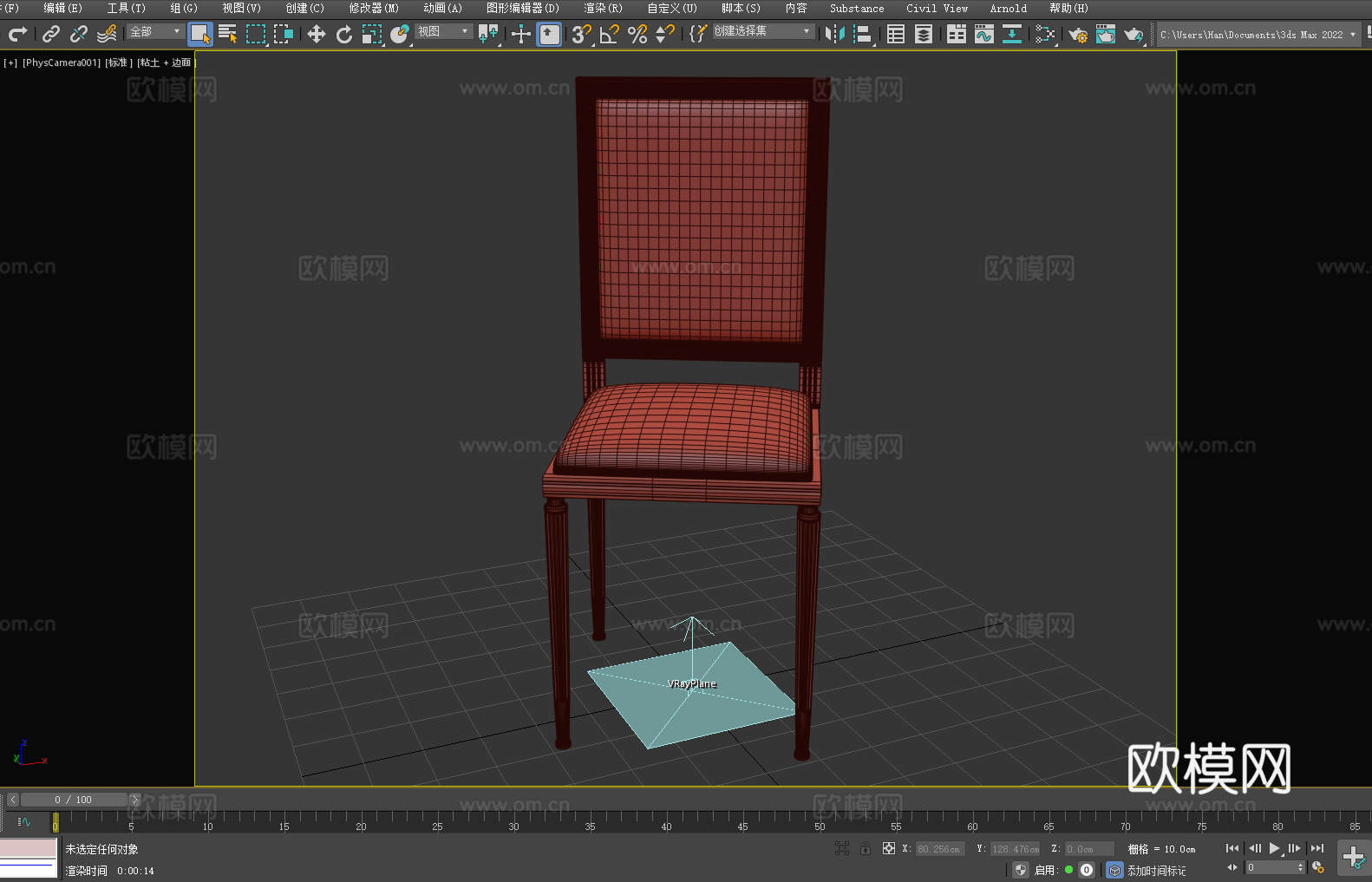
Task: Go to the start frame
Action: (x=1232, y=848)
